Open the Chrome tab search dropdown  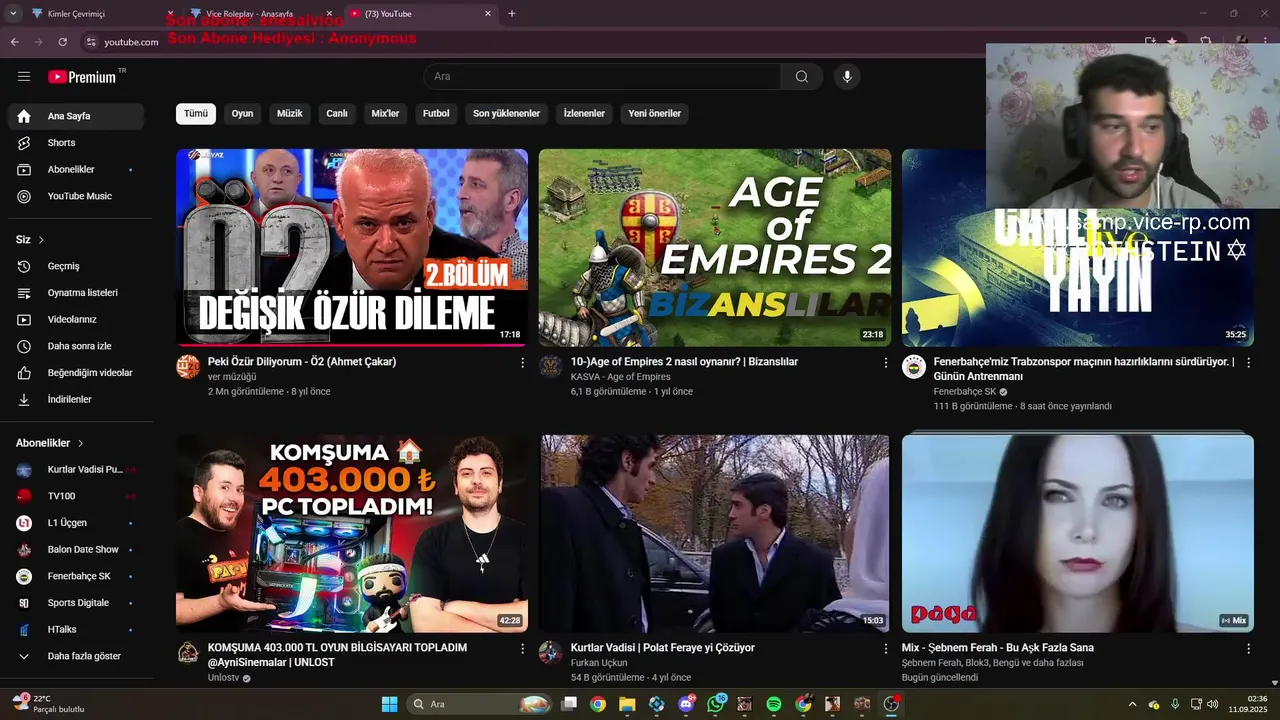point(13,14)
